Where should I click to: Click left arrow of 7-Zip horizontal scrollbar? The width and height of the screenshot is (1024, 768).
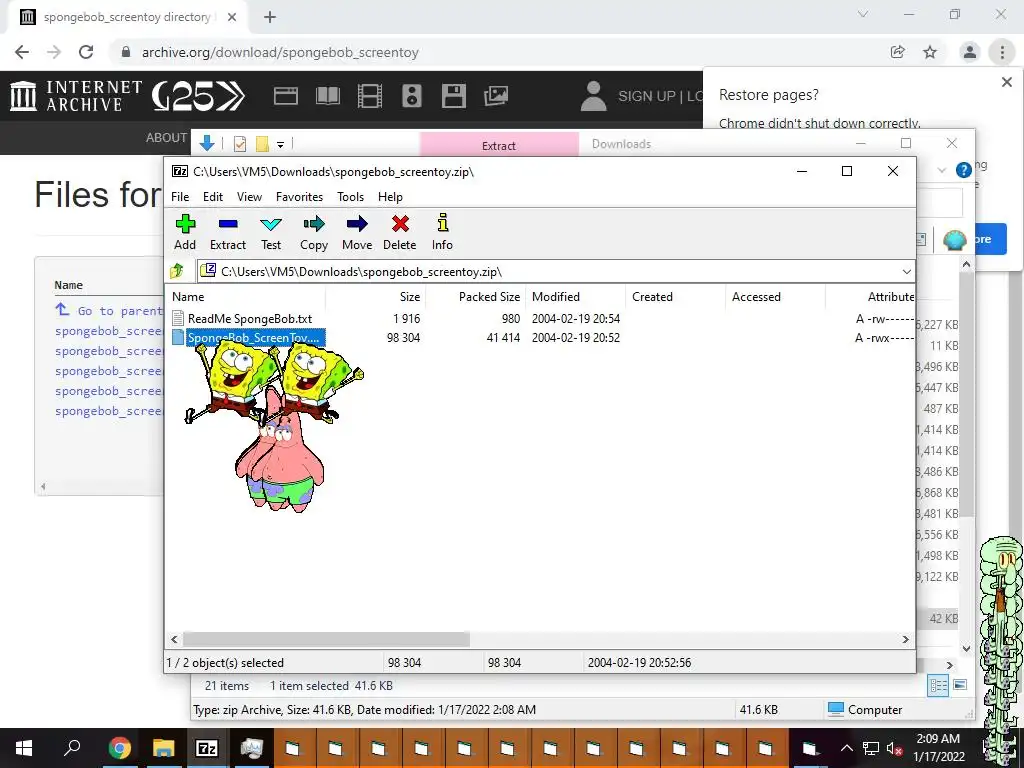pos(174,639)
